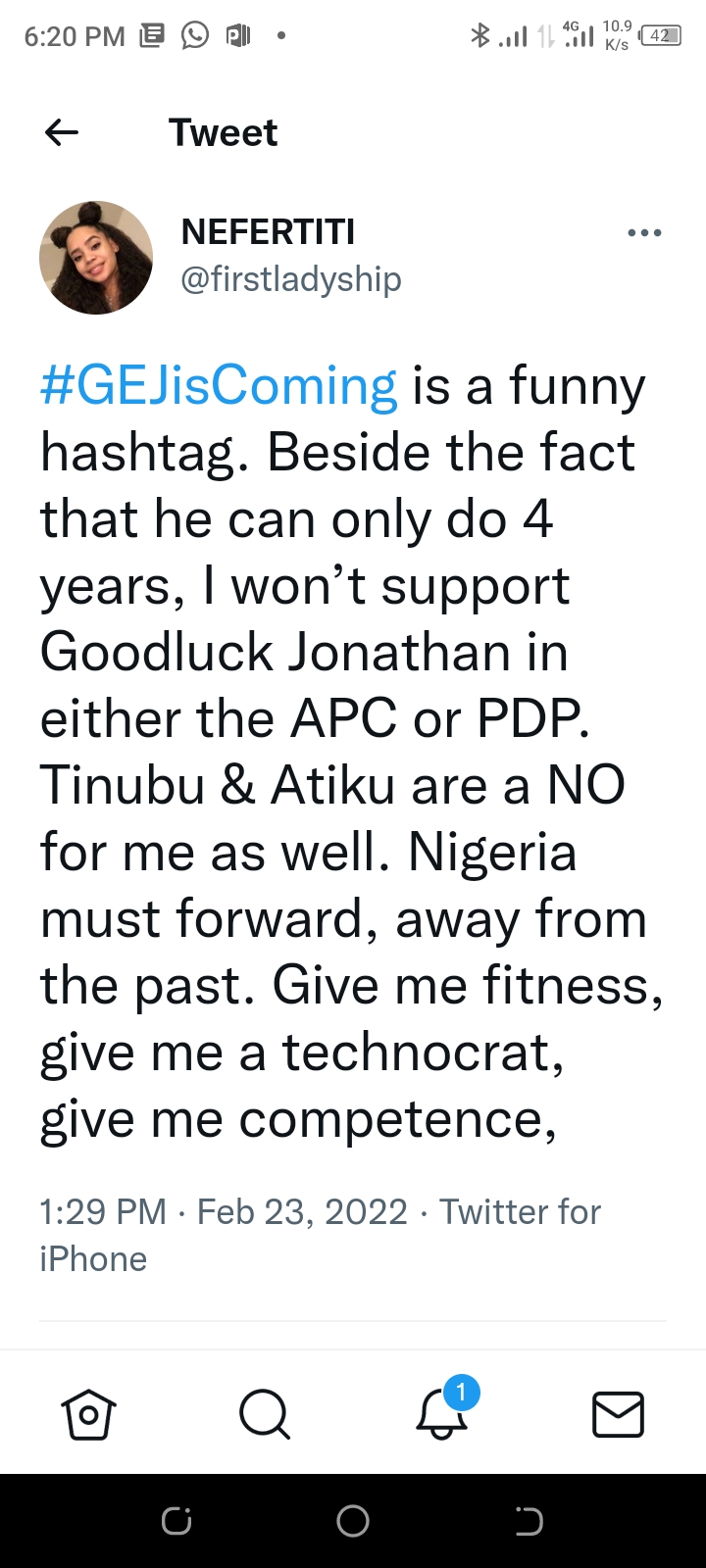Open the #GEJisComing hashtag

[x=219, y=386]
